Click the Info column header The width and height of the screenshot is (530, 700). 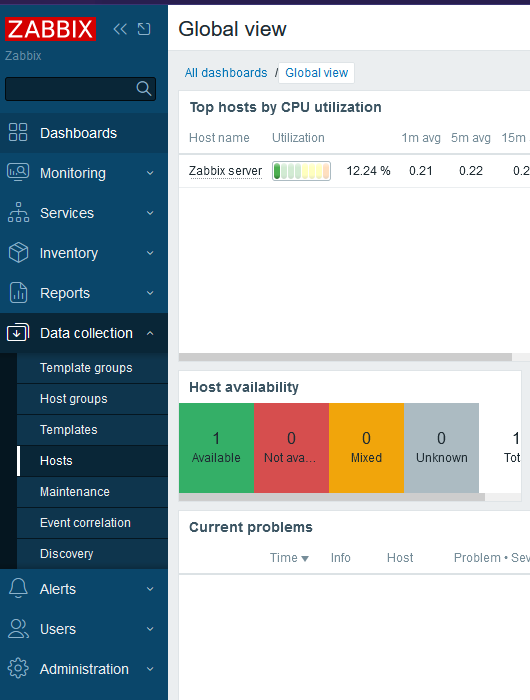tap(340, 558)
